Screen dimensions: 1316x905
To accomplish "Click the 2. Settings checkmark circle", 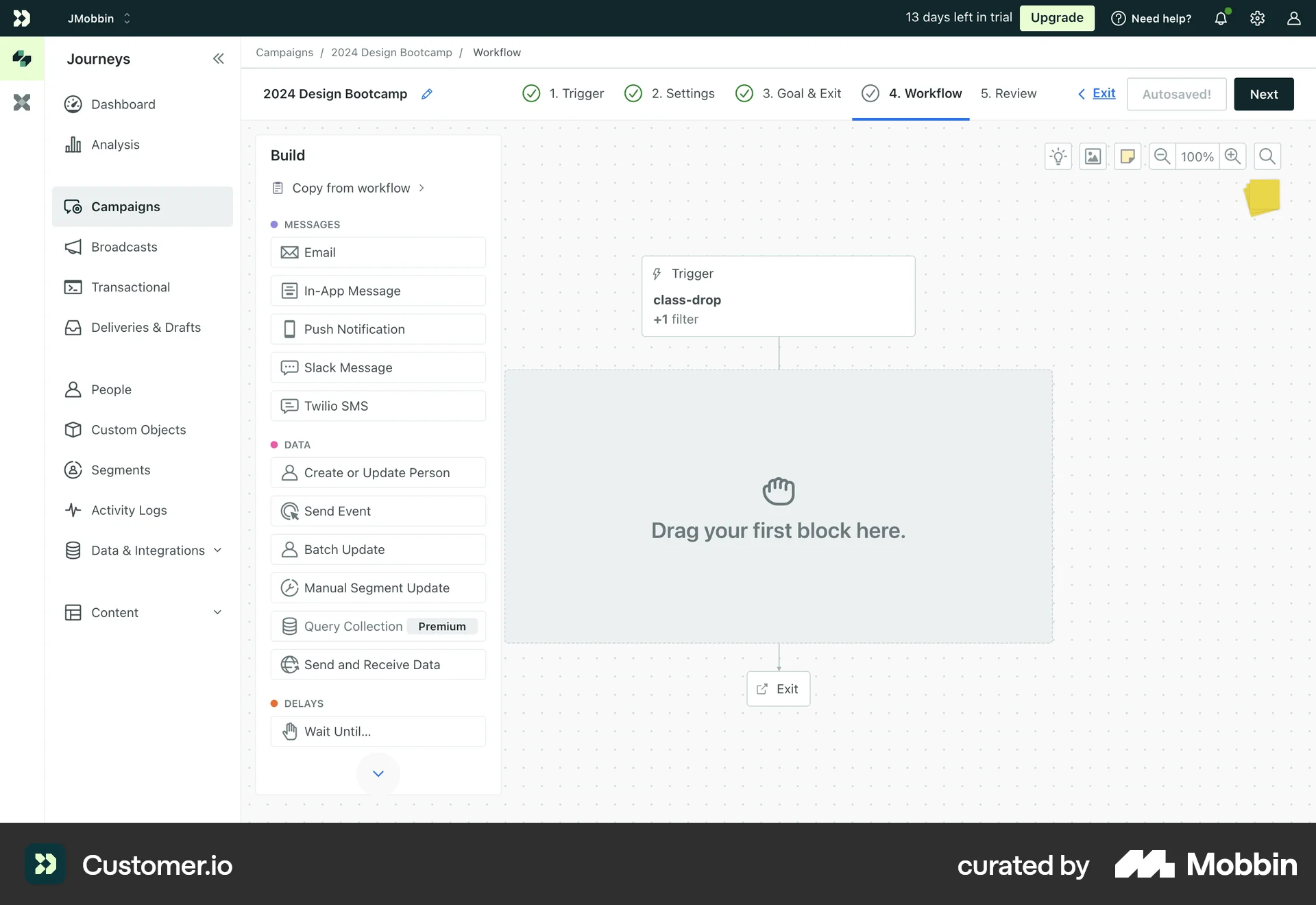I will point(633,93).
